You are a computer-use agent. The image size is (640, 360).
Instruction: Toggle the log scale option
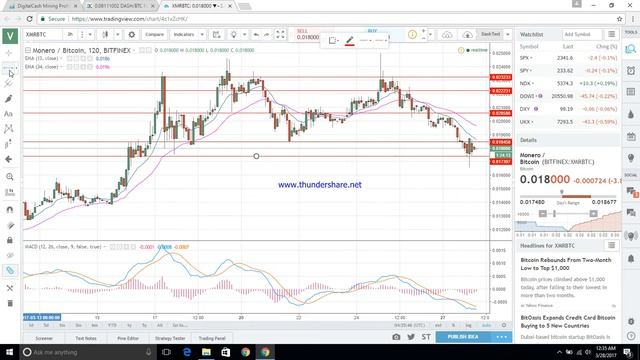[468, 325]
